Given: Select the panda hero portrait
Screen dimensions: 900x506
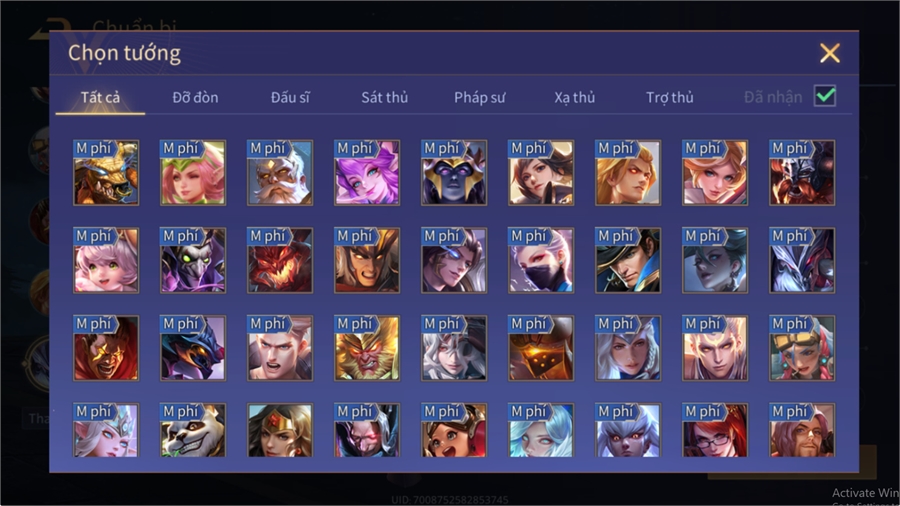Looking at the screenshot, I should 193,430.
